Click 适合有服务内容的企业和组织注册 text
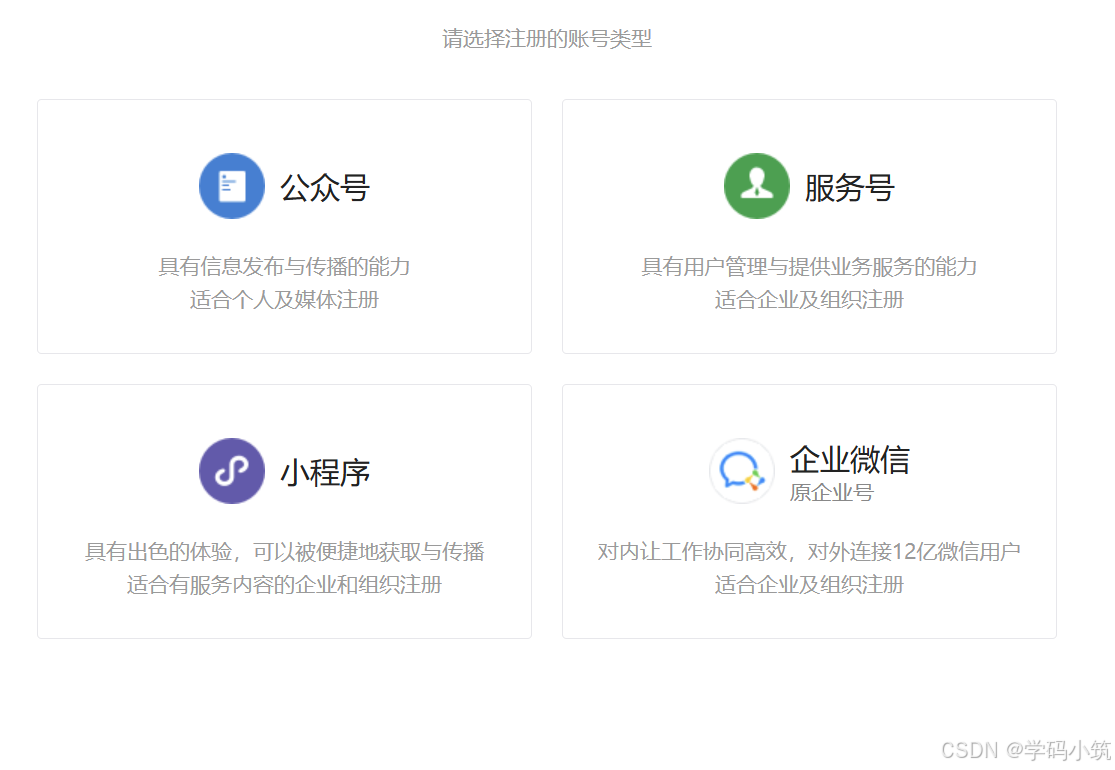The height and width of the screenshot is (770, 1115). pyautogui.click(x=284, y=585)
